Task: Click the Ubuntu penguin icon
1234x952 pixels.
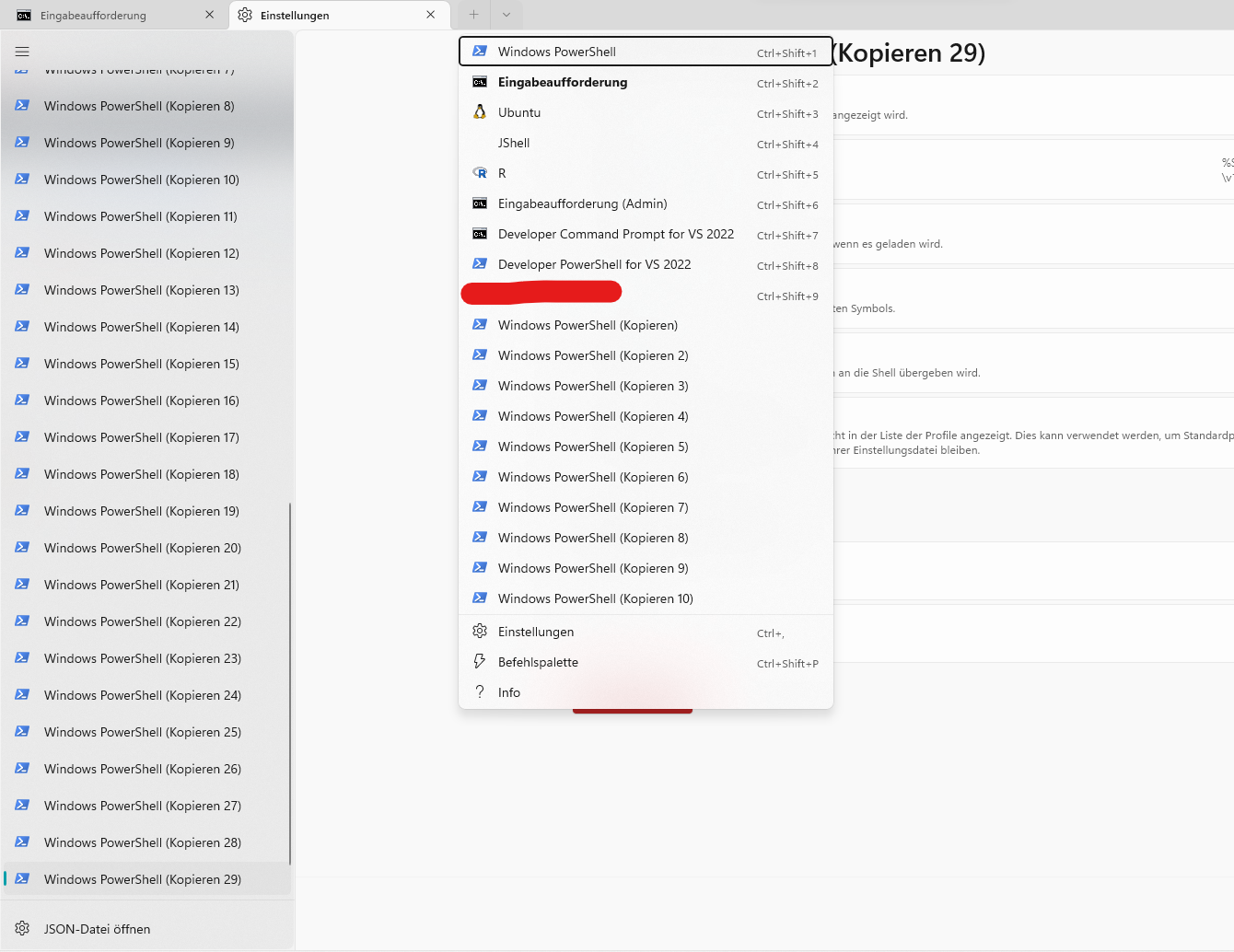Action: (480, 111)
